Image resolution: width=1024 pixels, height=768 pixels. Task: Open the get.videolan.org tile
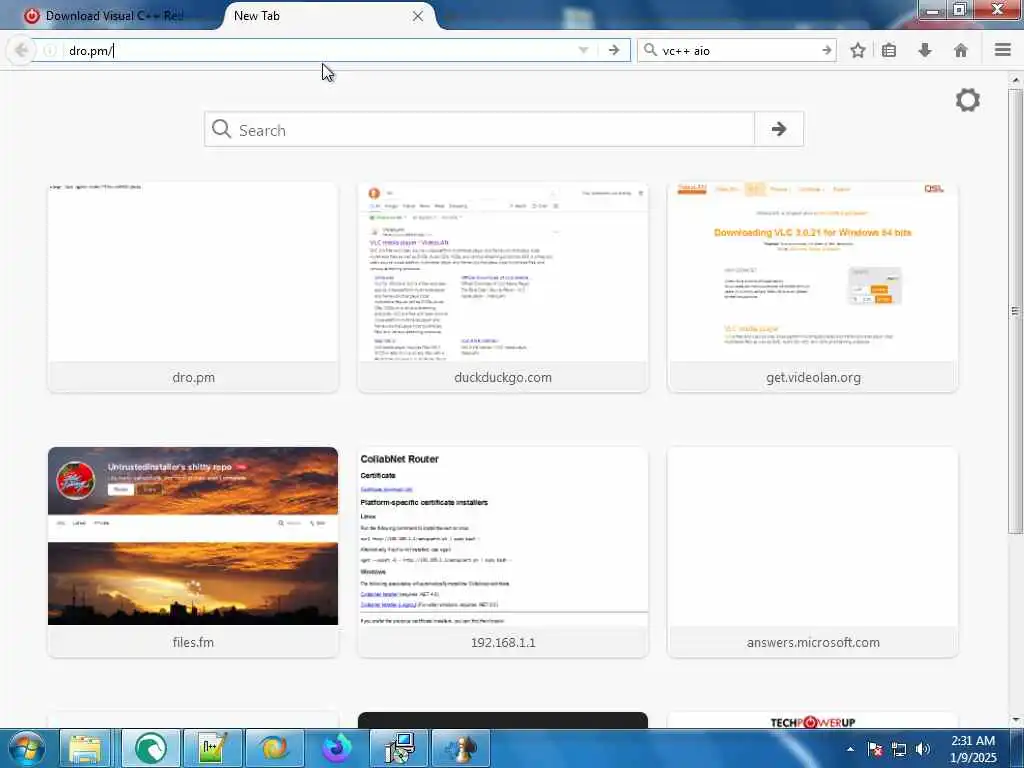click(x=813, y=288)
